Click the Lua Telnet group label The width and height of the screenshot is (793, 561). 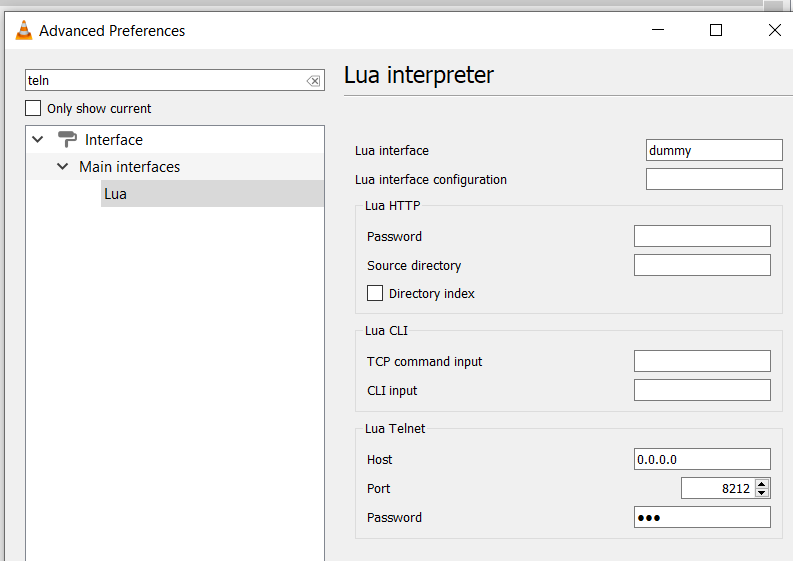click(395, 428)
